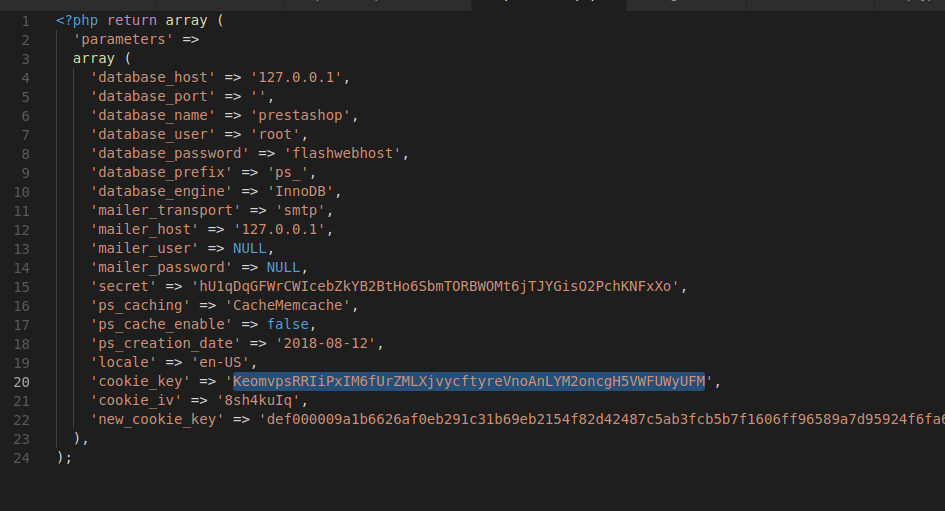Click the 'ps_caching' key
The width and height of the screenshot is (945, 511).
click(x=140, y=305)
